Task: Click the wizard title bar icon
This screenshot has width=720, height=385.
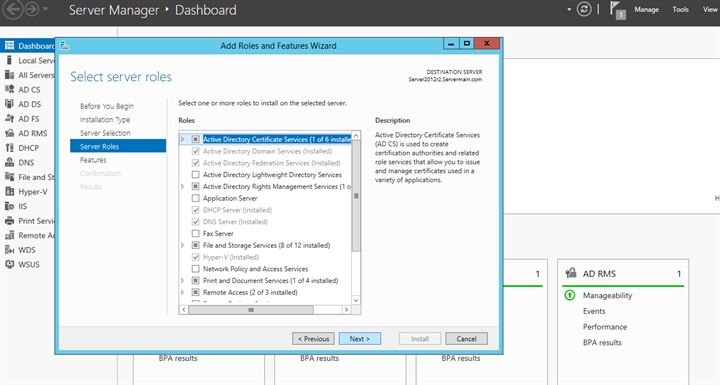Action: tap(64, 45)
